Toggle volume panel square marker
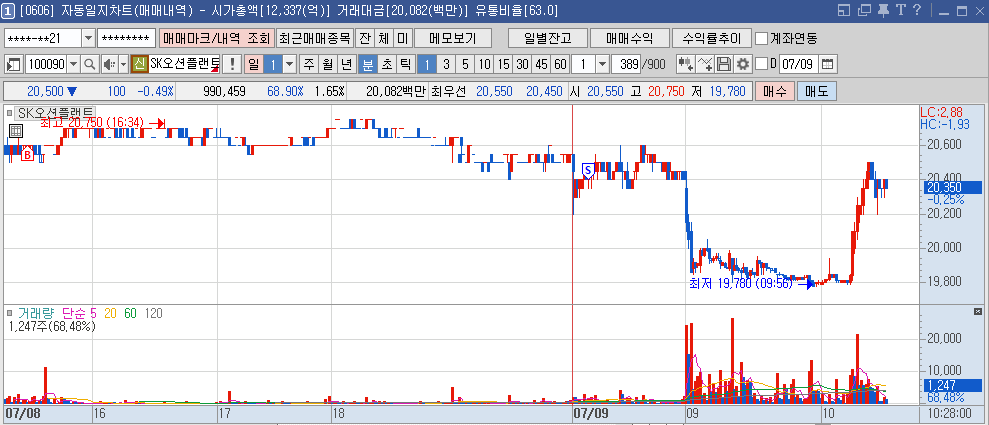 pyautogui.click(x=9, y=313)
